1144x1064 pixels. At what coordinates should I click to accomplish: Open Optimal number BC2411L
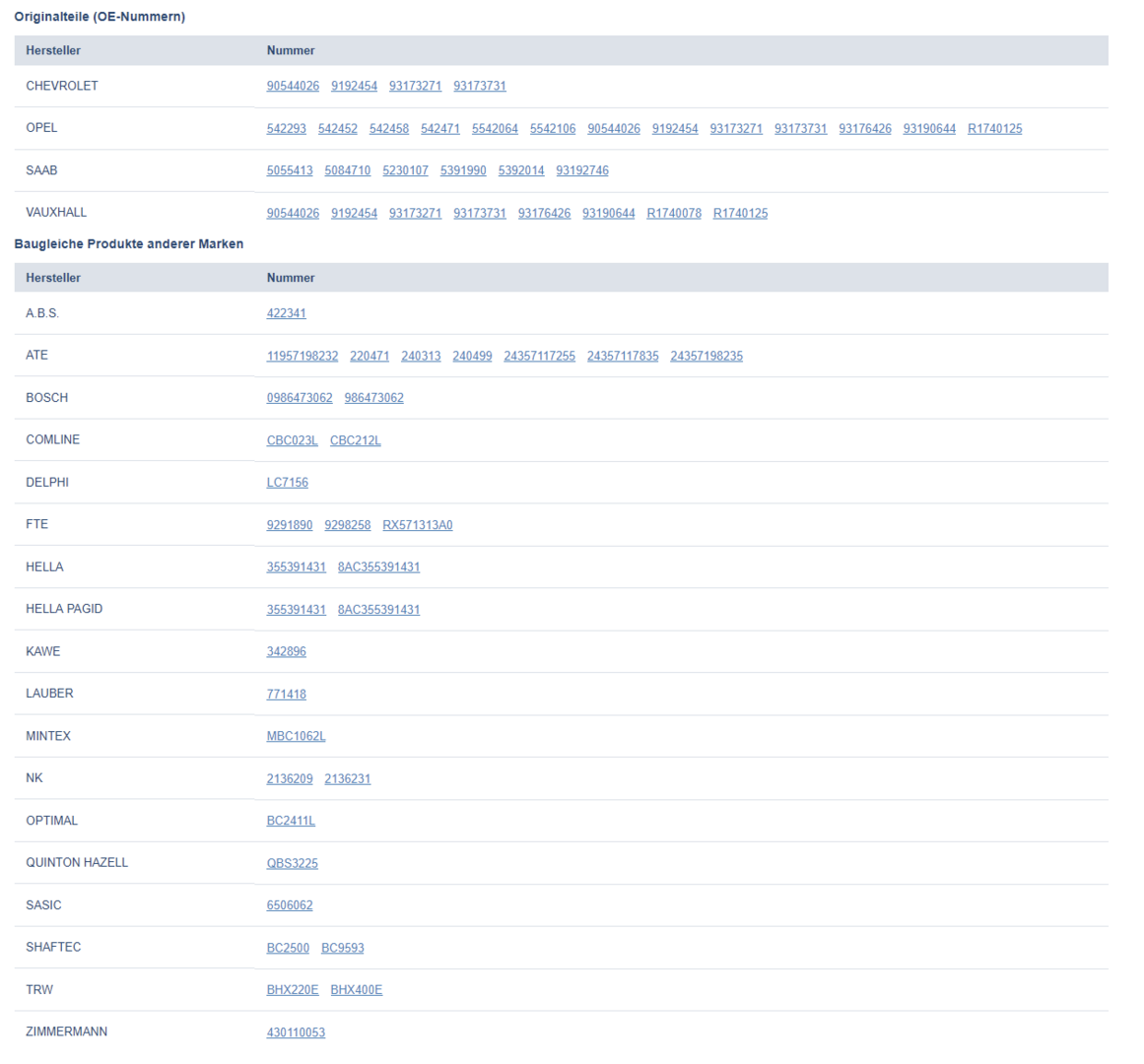pos(291,822)
